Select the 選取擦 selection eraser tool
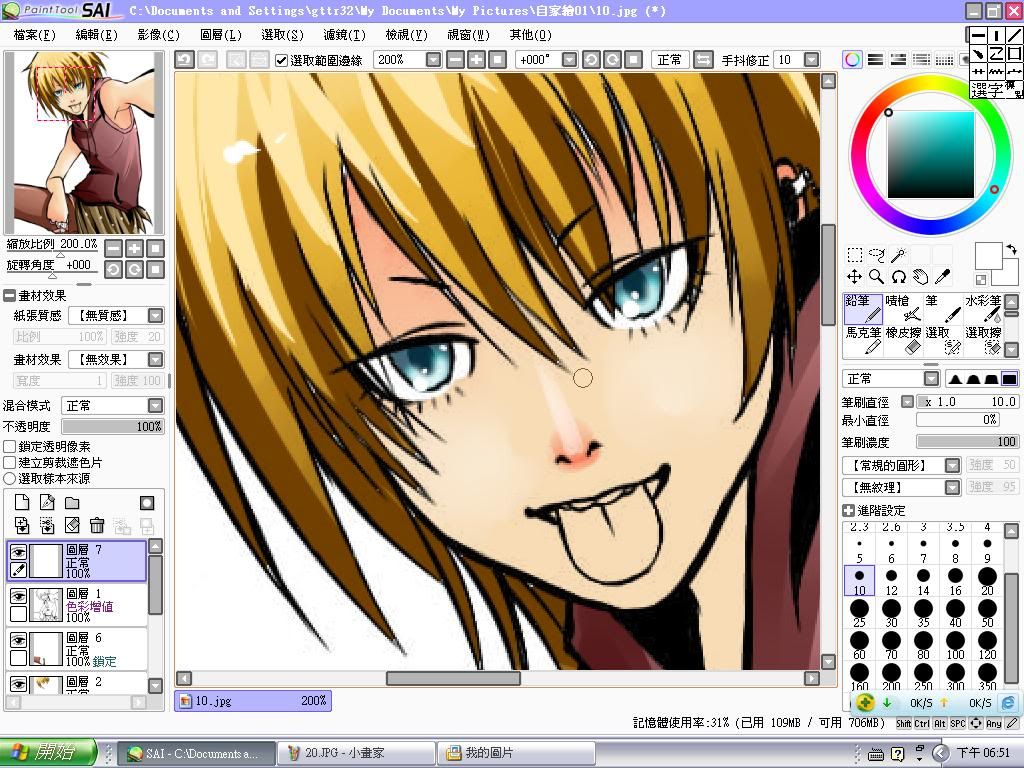This screenshot has width=1024, height=768. (x=982, y=341)
